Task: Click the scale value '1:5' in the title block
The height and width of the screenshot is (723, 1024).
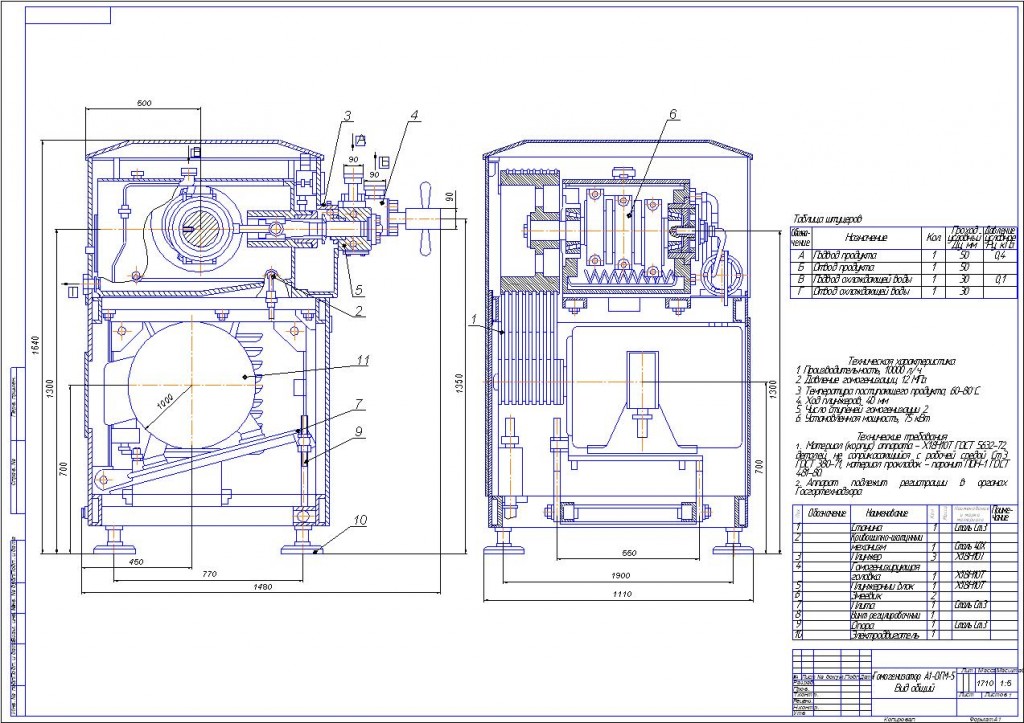Action: point(1004,684)
